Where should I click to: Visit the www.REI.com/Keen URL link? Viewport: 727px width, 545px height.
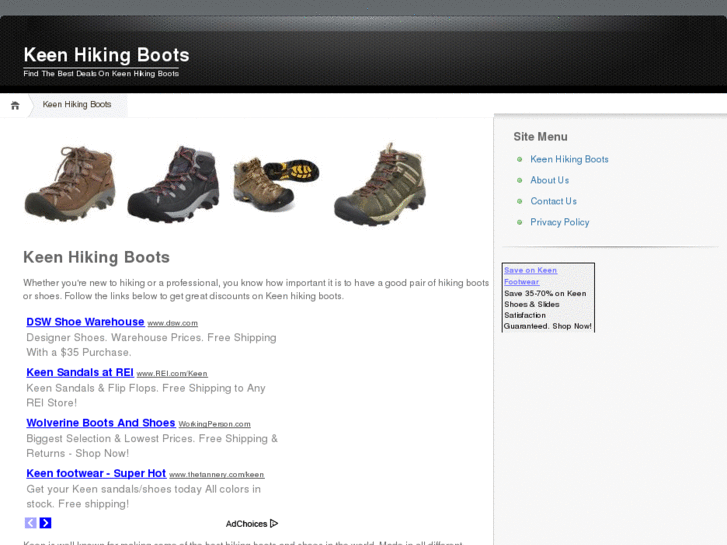[x=172, y=374]
